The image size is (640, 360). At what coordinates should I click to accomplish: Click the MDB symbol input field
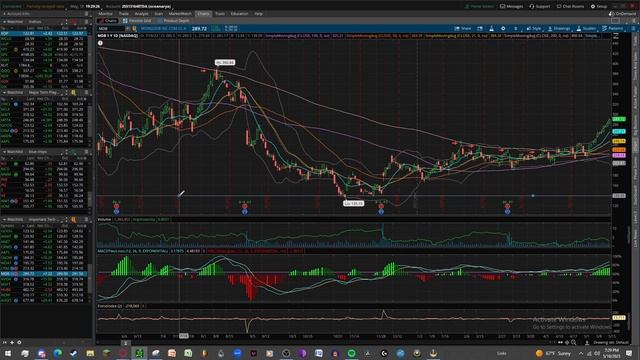click(x=110, y=29)
